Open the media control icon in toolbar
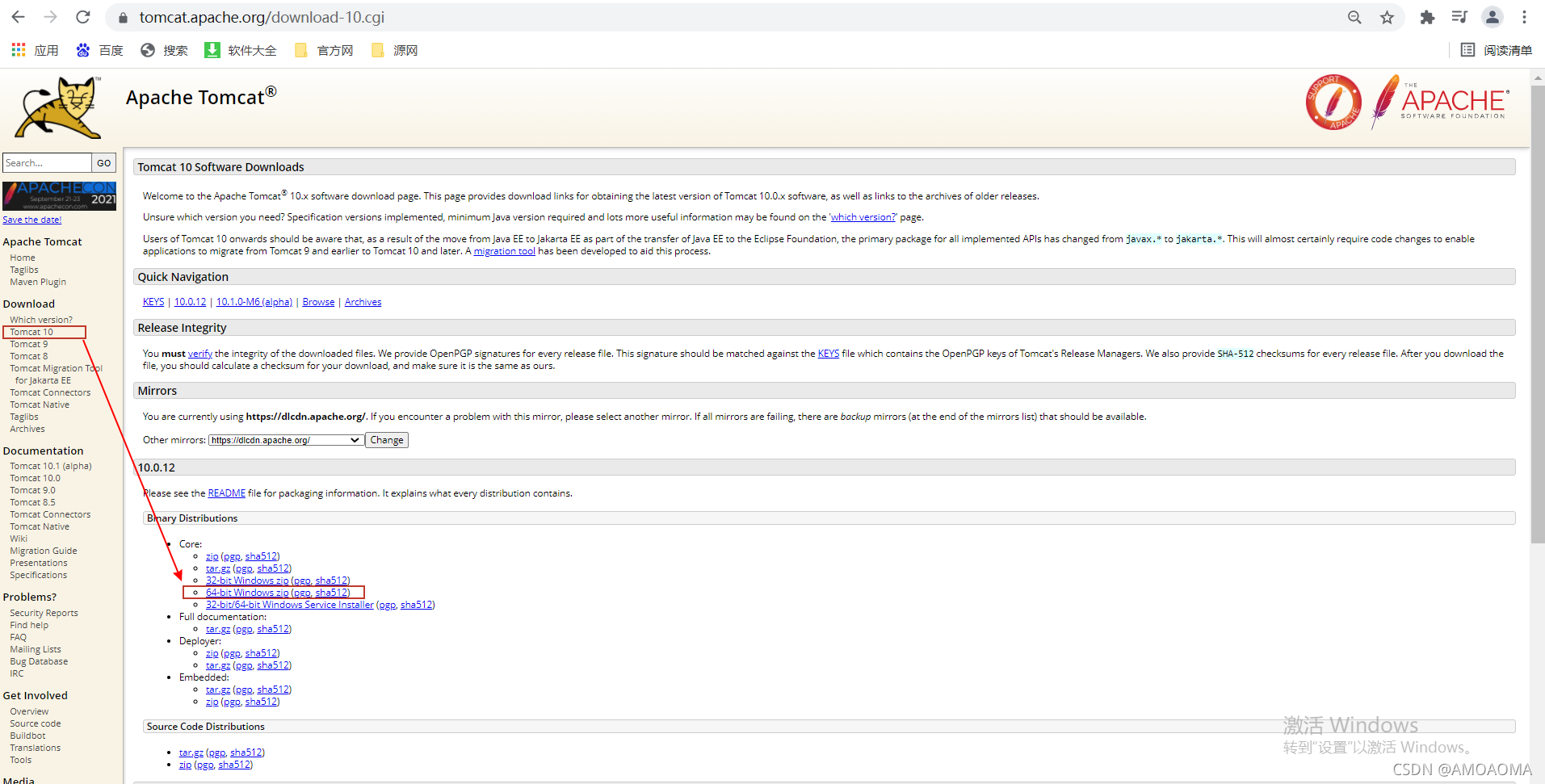The width and height of the screenshot is (1545, 784). click(x=1459, y=17)
